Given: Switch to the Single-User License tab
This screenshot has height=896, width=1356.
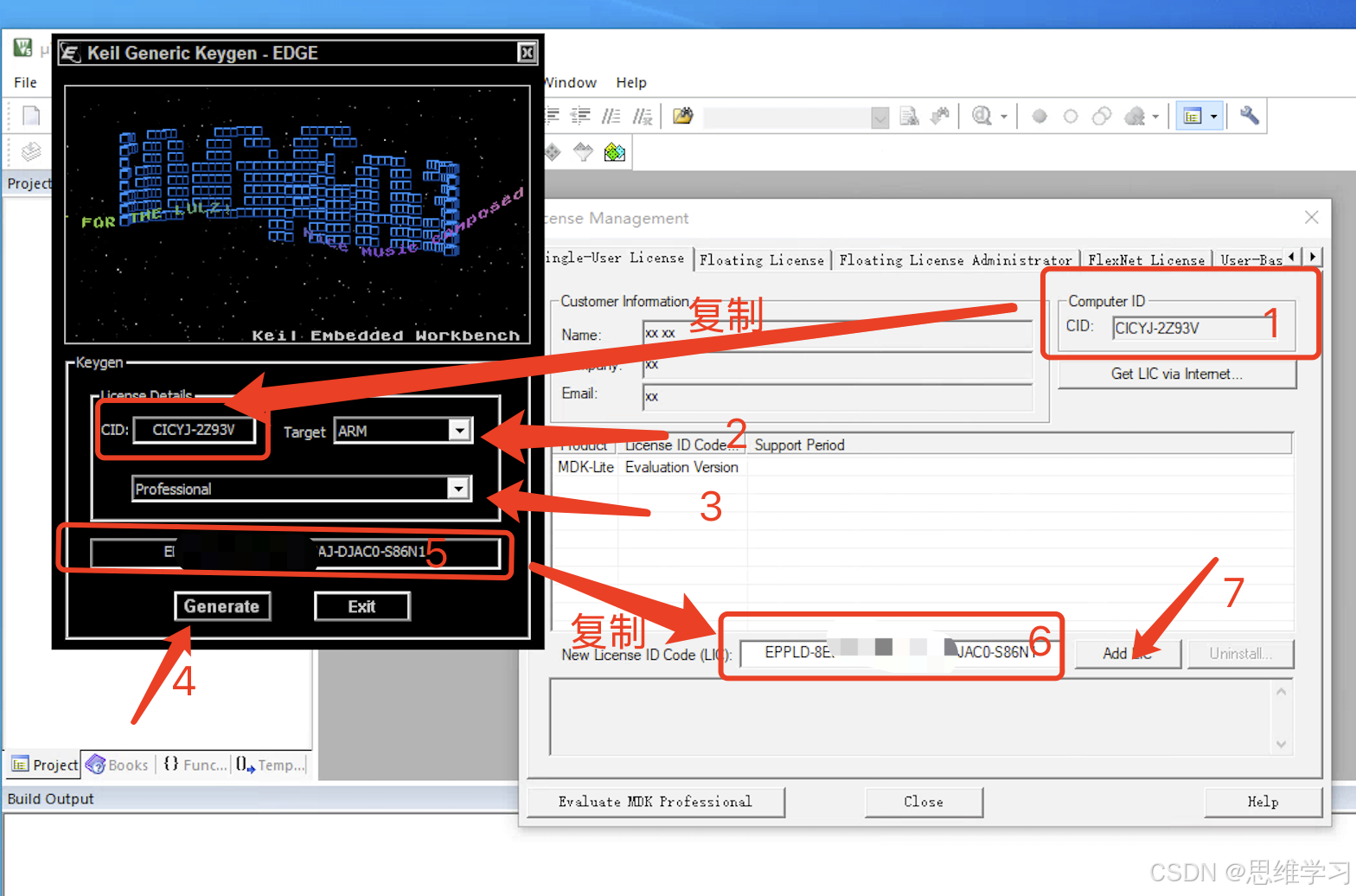Looking at the screenshot, I should coord(618,258).
